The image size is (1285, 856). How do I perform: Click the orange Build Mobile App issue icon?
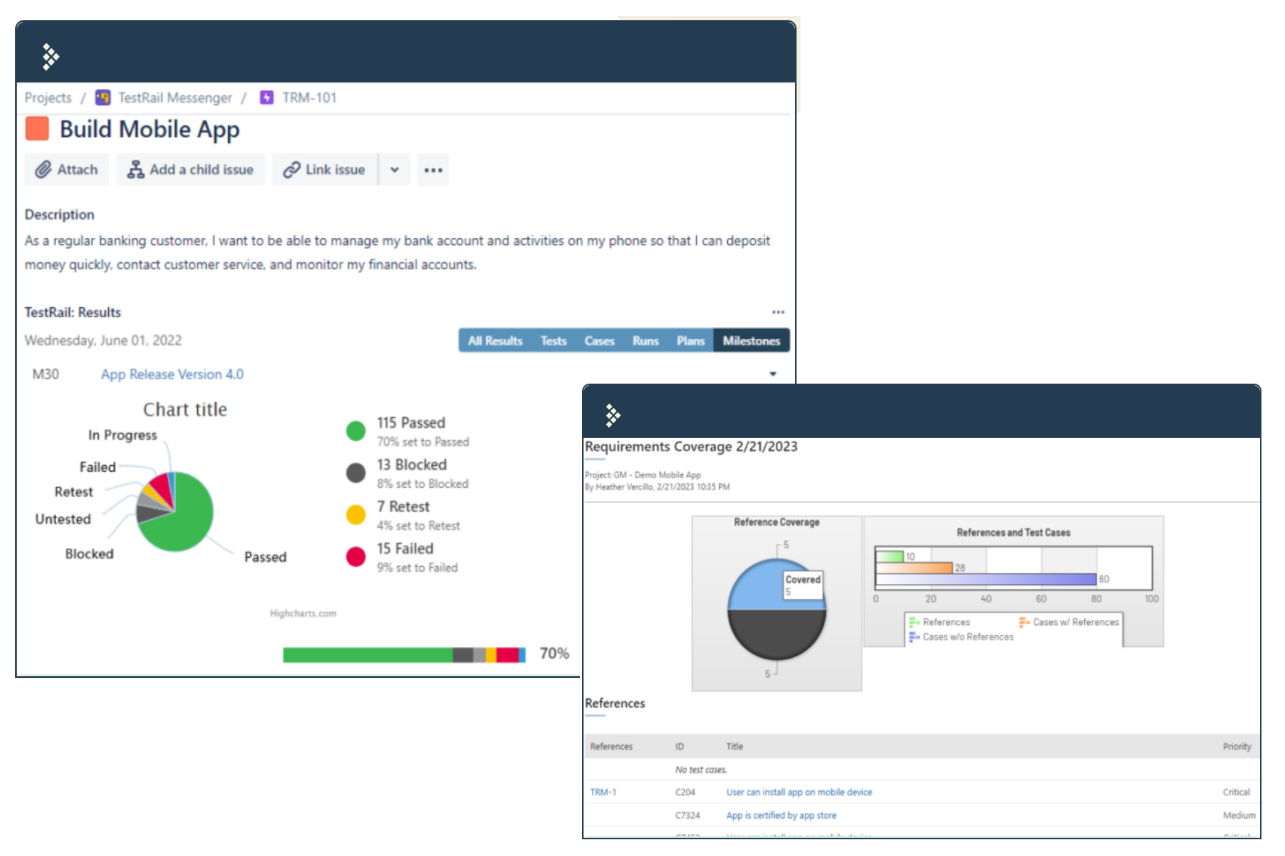[x=37, y=129]
